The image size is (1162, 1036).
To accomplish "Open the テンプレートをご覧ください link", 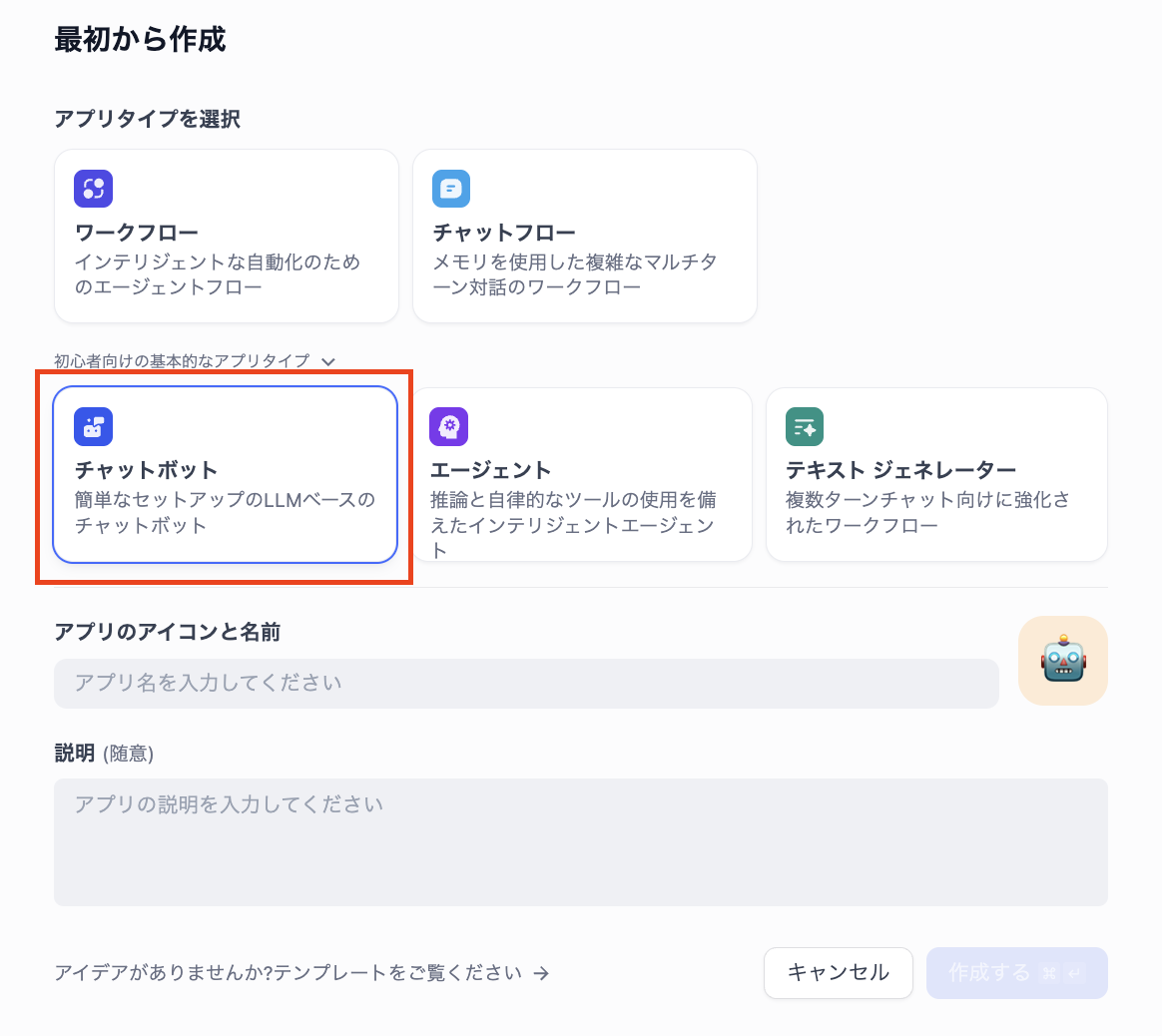I will pos(290,973).
